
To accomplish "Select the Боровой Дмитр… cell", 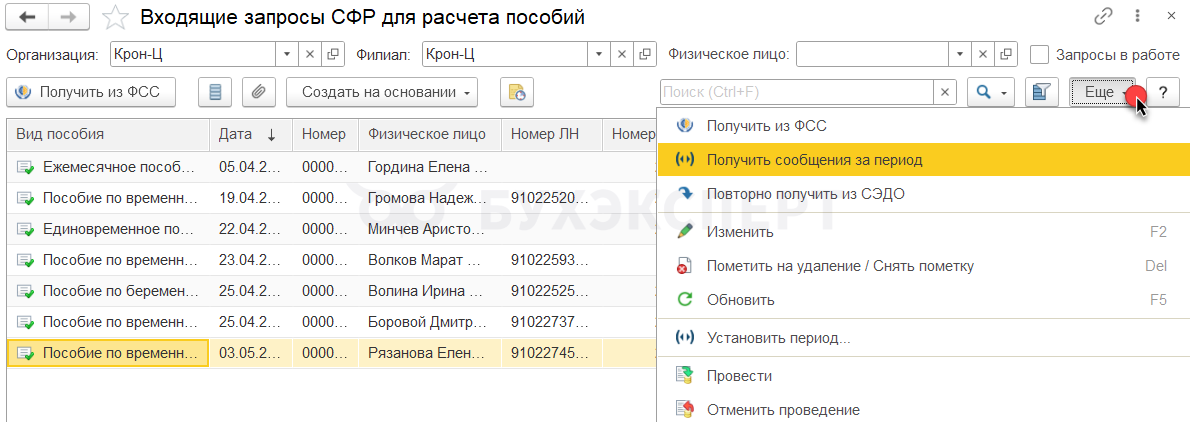I will click(430, 322).
